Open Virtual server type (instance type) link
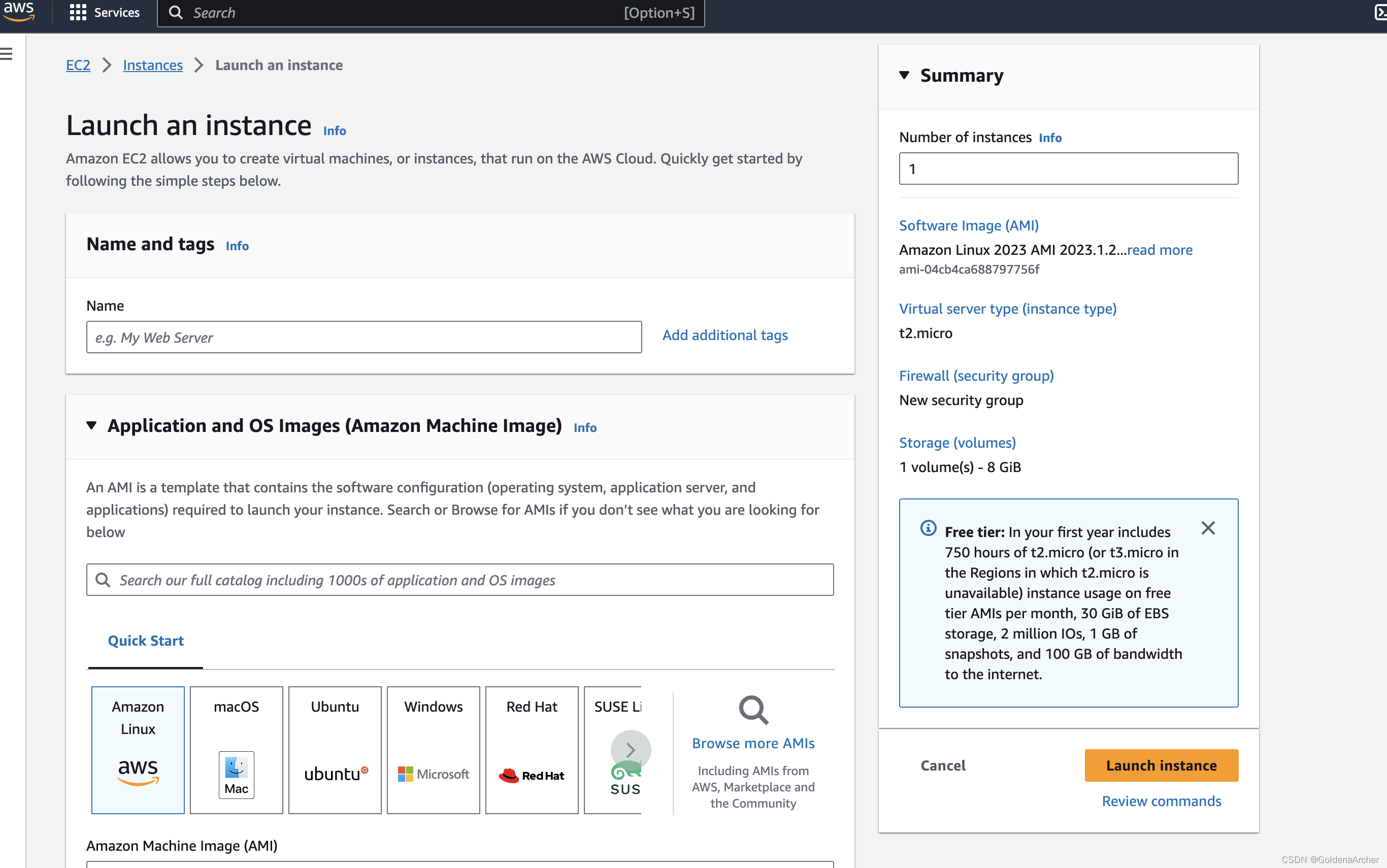 pyautogui.click(x=1008, y=309)
